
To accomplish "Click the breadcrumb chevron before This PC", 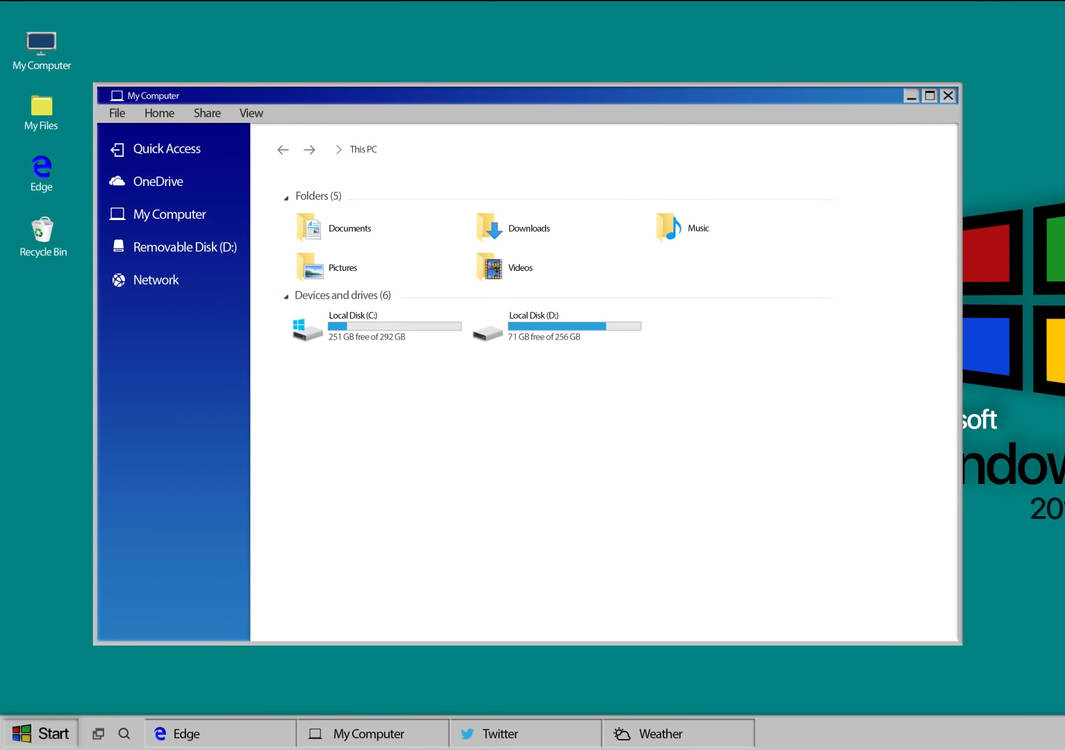I will point(338,149).
